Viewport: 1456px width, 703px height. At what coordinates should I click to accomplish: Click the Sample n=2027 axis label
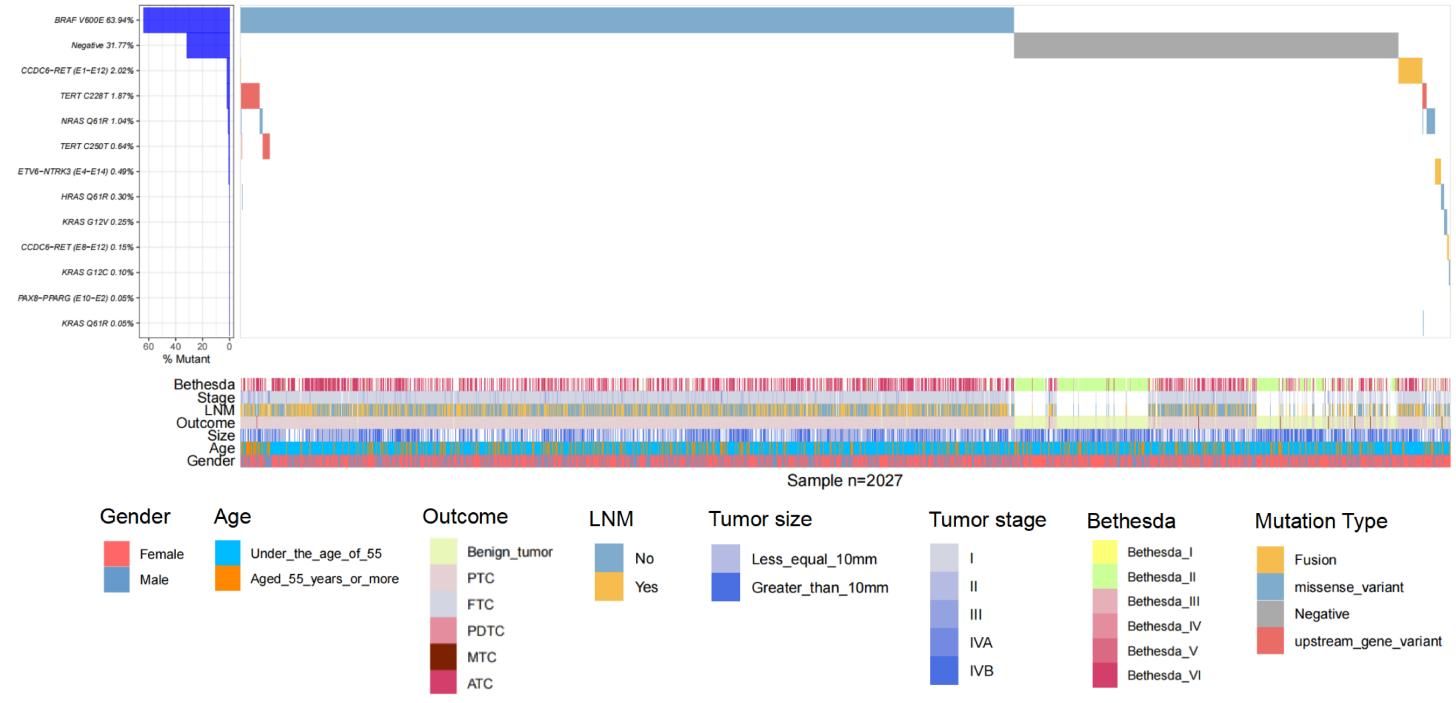click(845, 481)
